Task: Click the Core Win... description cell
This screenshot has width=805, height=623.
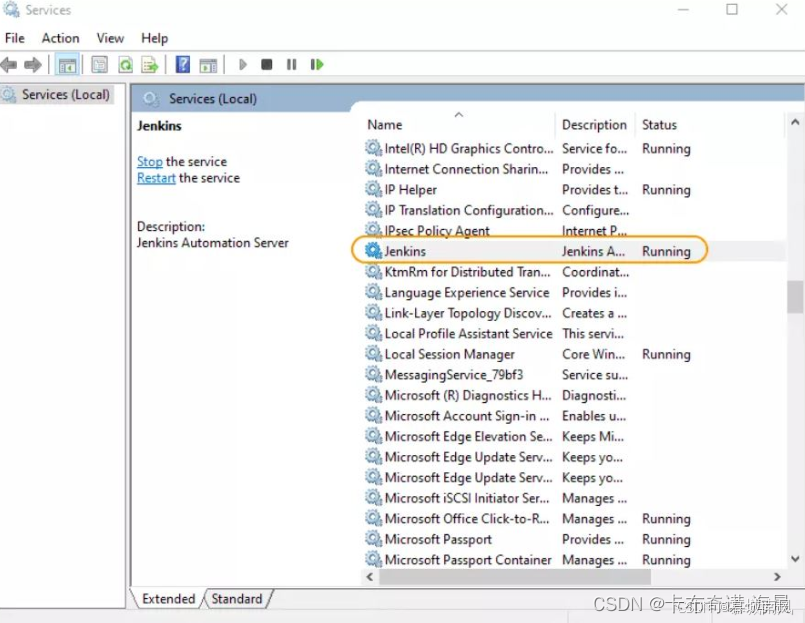Action: (x=593, y=354)
